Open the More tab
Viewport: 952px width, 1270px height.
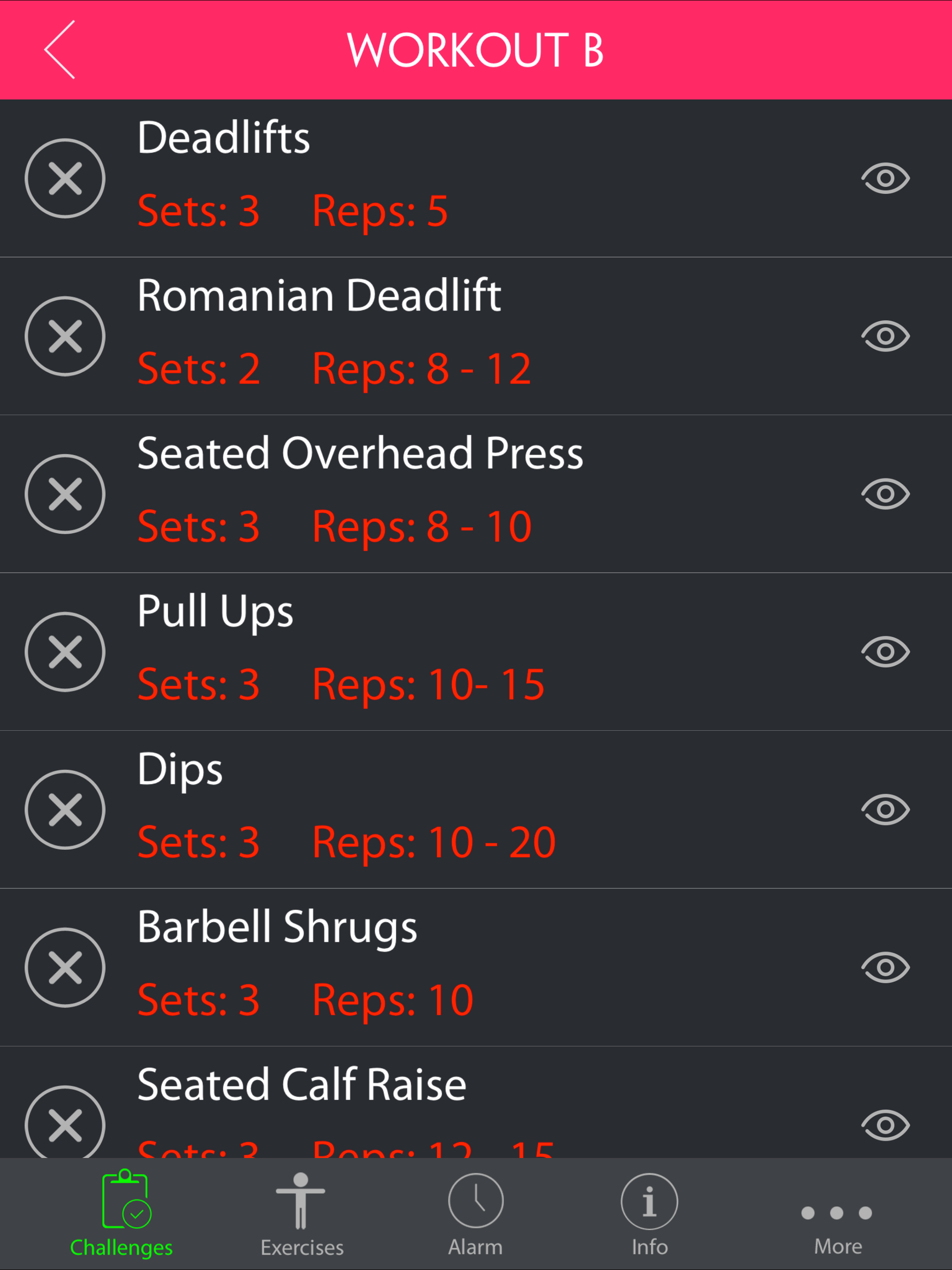click(x=837, y=1228)
